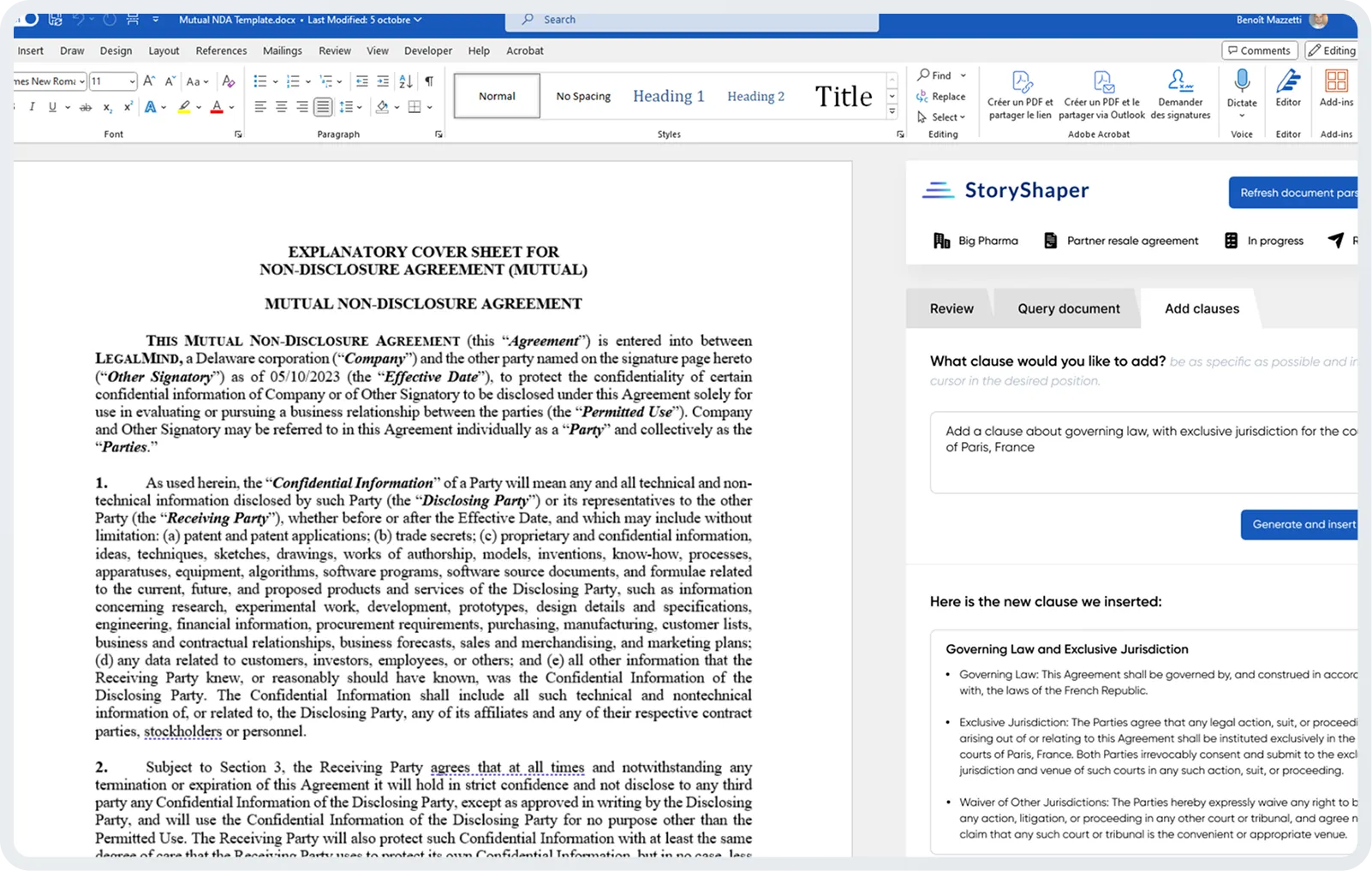Image resolution: width=1372 pixels, height=871 pixels.
Task: Switch to StoryShaper Review tab
Action: (x=951, y=308)
